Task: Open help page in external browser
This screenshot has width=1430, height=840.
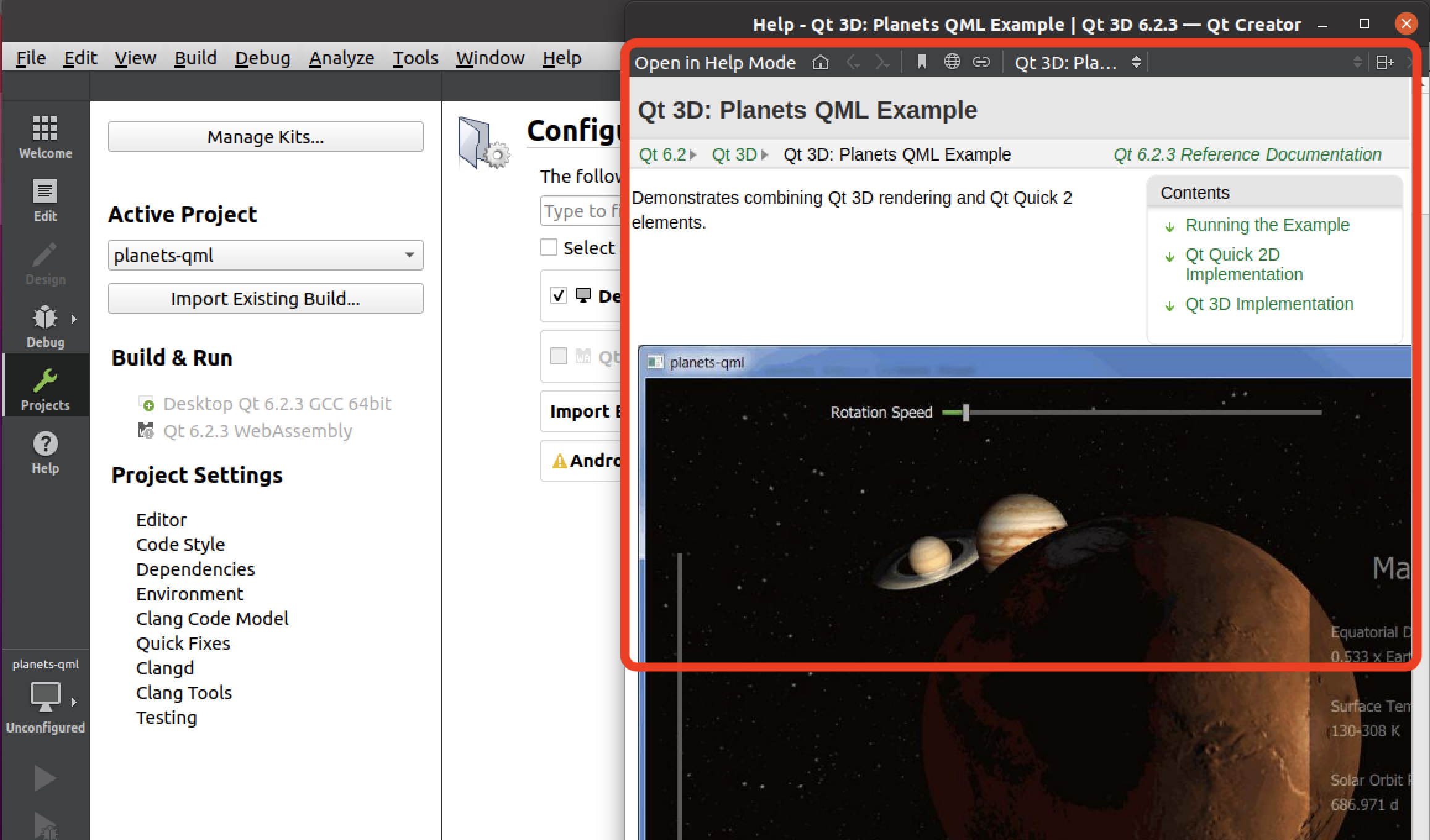Action: (x=952, y=62)
